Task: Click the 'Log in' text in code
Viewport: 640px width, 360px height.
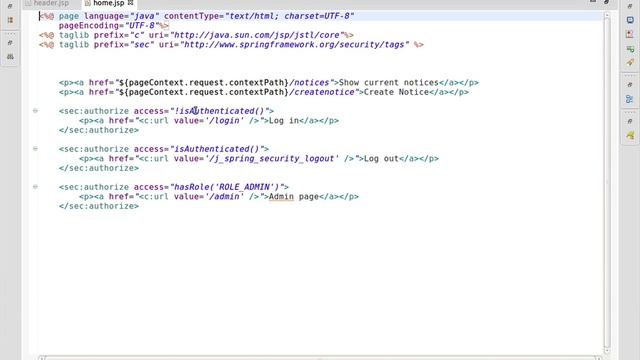Action: tap(284, 120)
